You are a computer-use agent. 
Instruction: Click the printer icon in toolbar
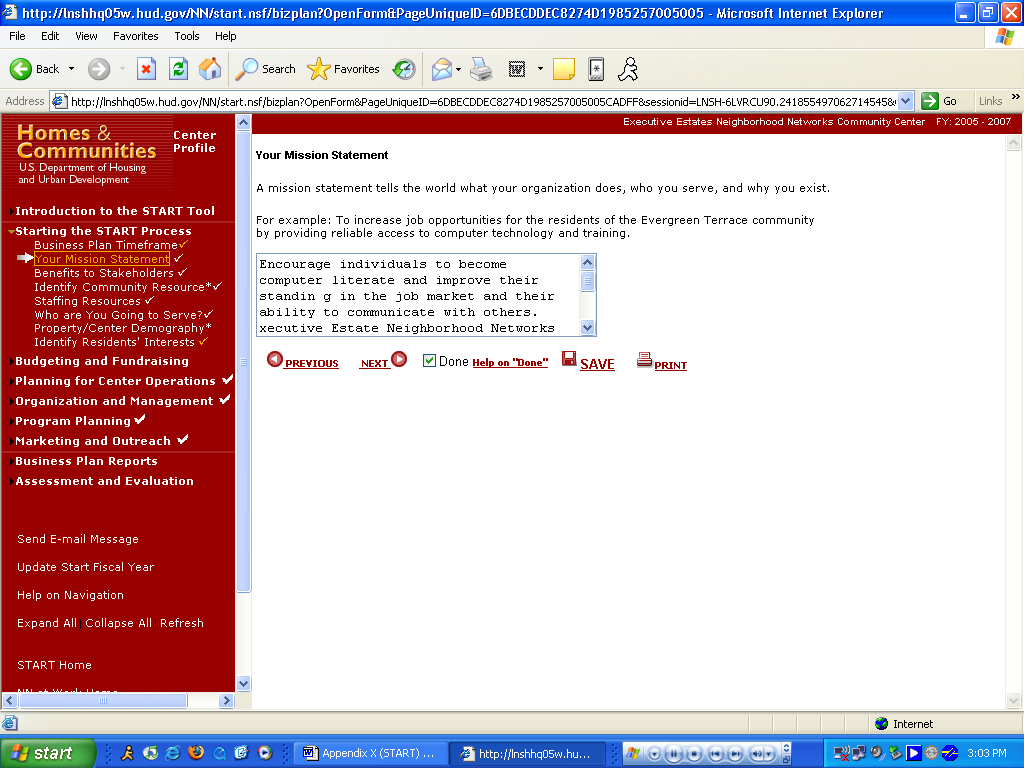[x=481, y=69]
